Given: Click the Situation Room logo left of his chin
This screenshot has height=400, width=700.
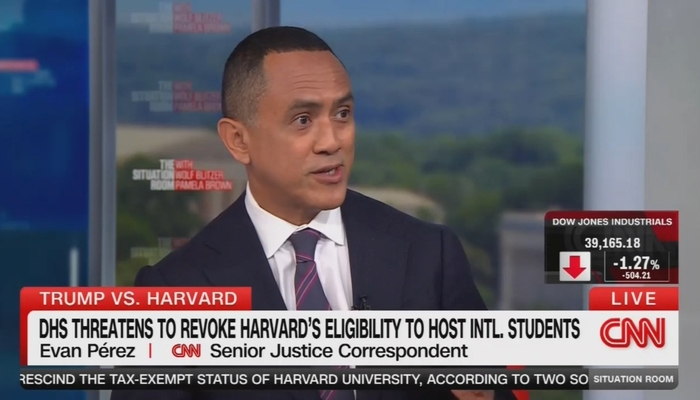Looking at the screenshot, I should click(182, 175).
